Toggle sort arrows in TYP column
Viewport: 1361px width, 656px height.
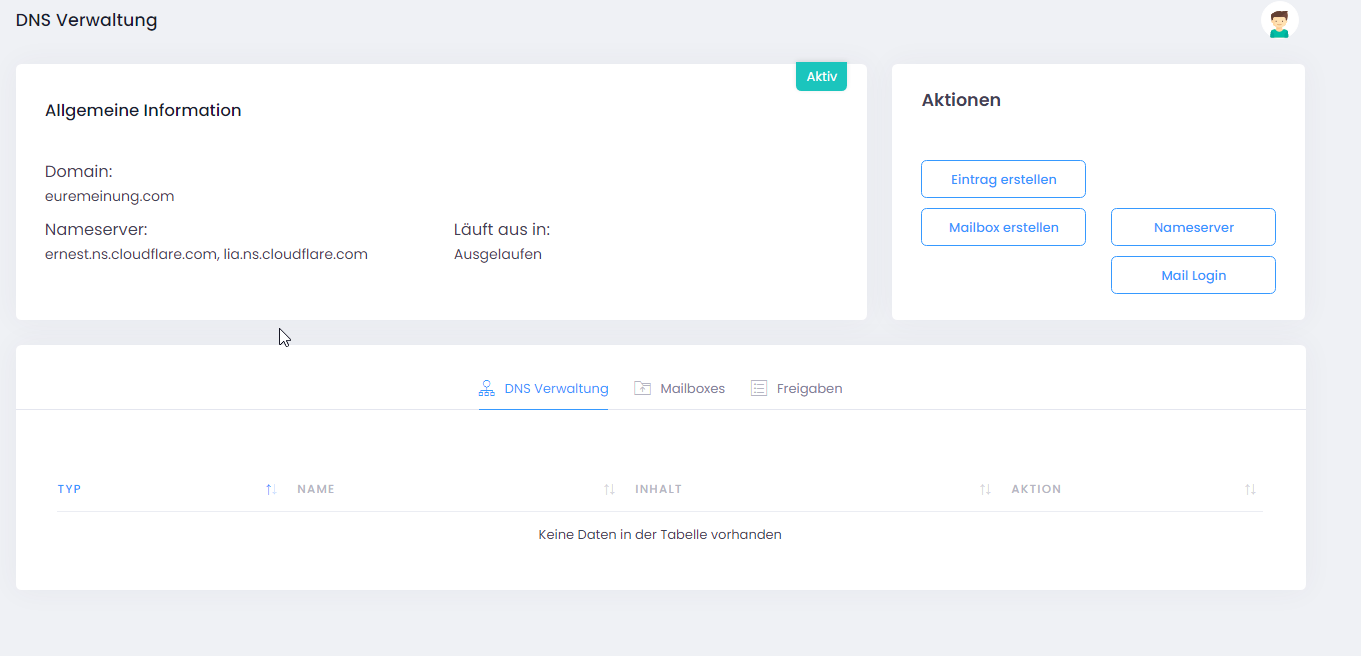[x=270, y=489]
